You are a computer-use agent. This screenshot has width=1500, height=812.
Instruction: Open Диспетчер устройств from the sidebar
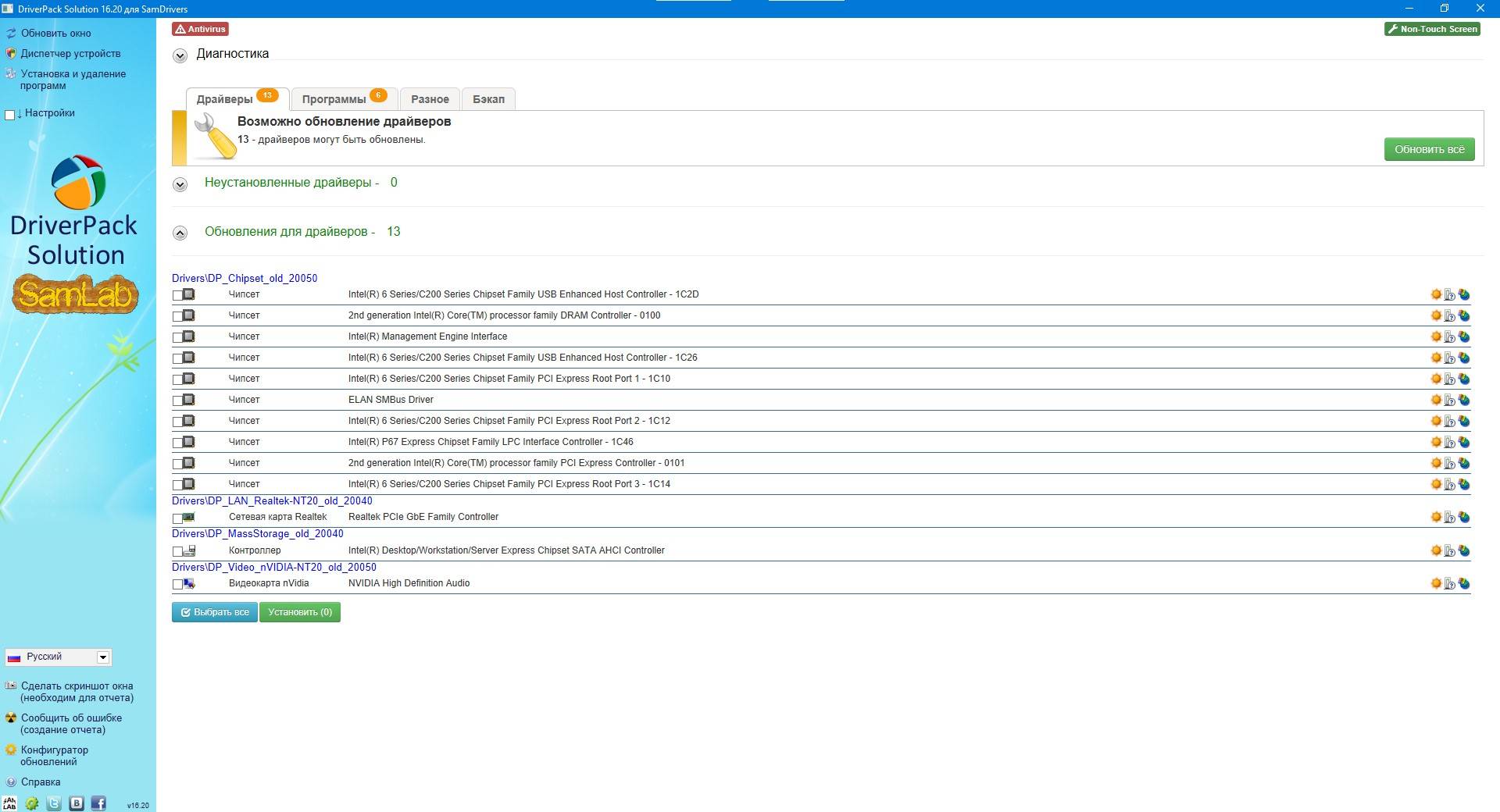tap(70, 53)
